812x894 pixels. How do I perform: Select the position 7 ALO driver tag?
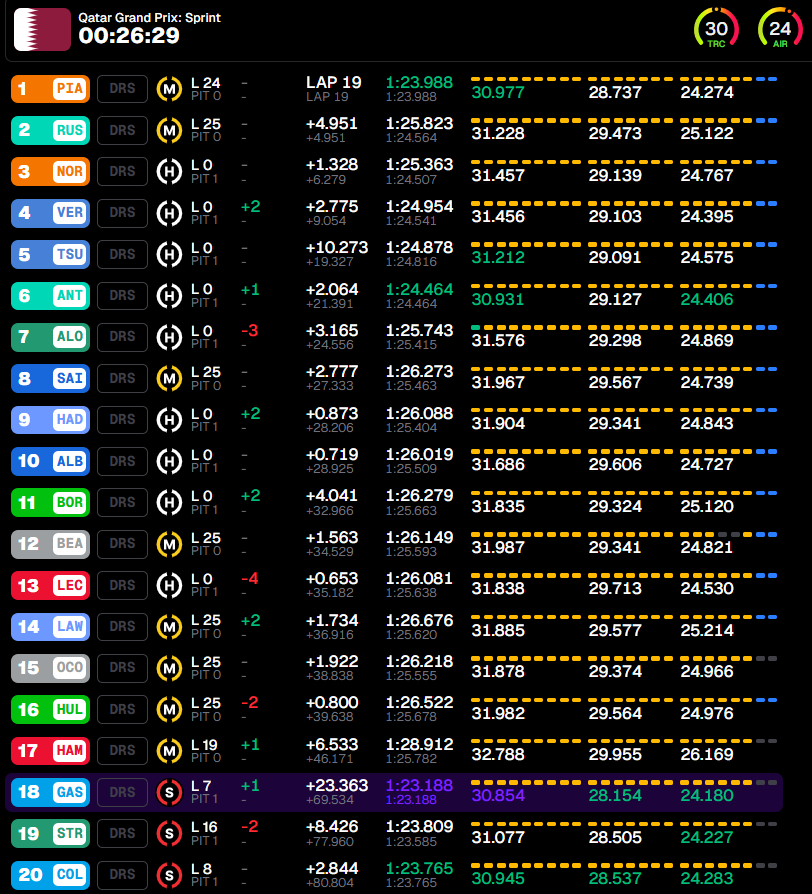point(50,337)
